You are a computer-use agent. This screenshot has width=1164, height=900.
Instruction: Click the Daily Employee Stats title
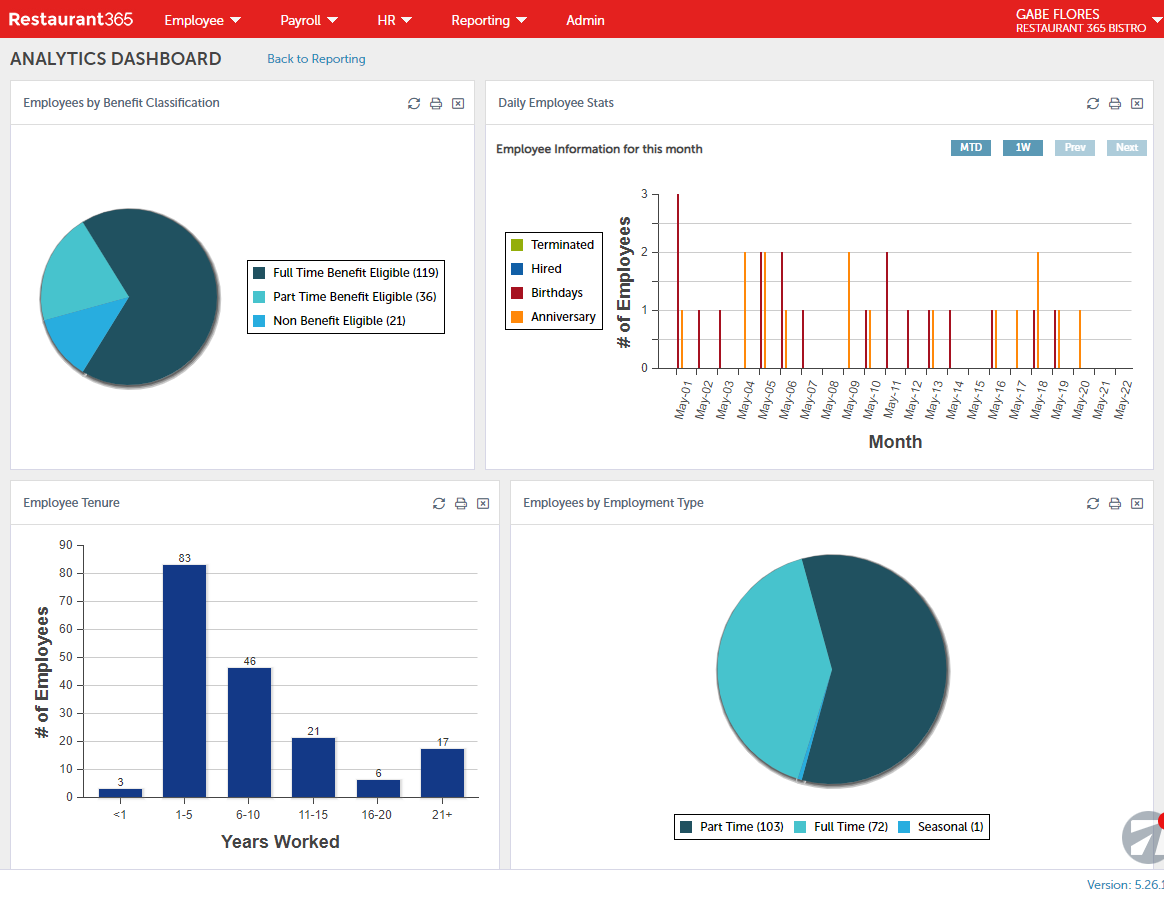point(556,102)
